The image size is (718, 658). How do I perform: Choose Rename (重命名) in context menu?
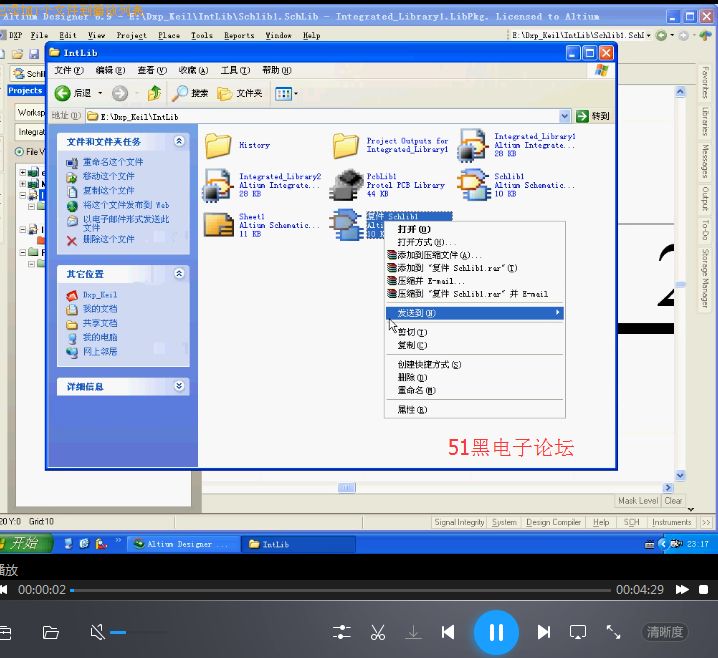(475, 390)
